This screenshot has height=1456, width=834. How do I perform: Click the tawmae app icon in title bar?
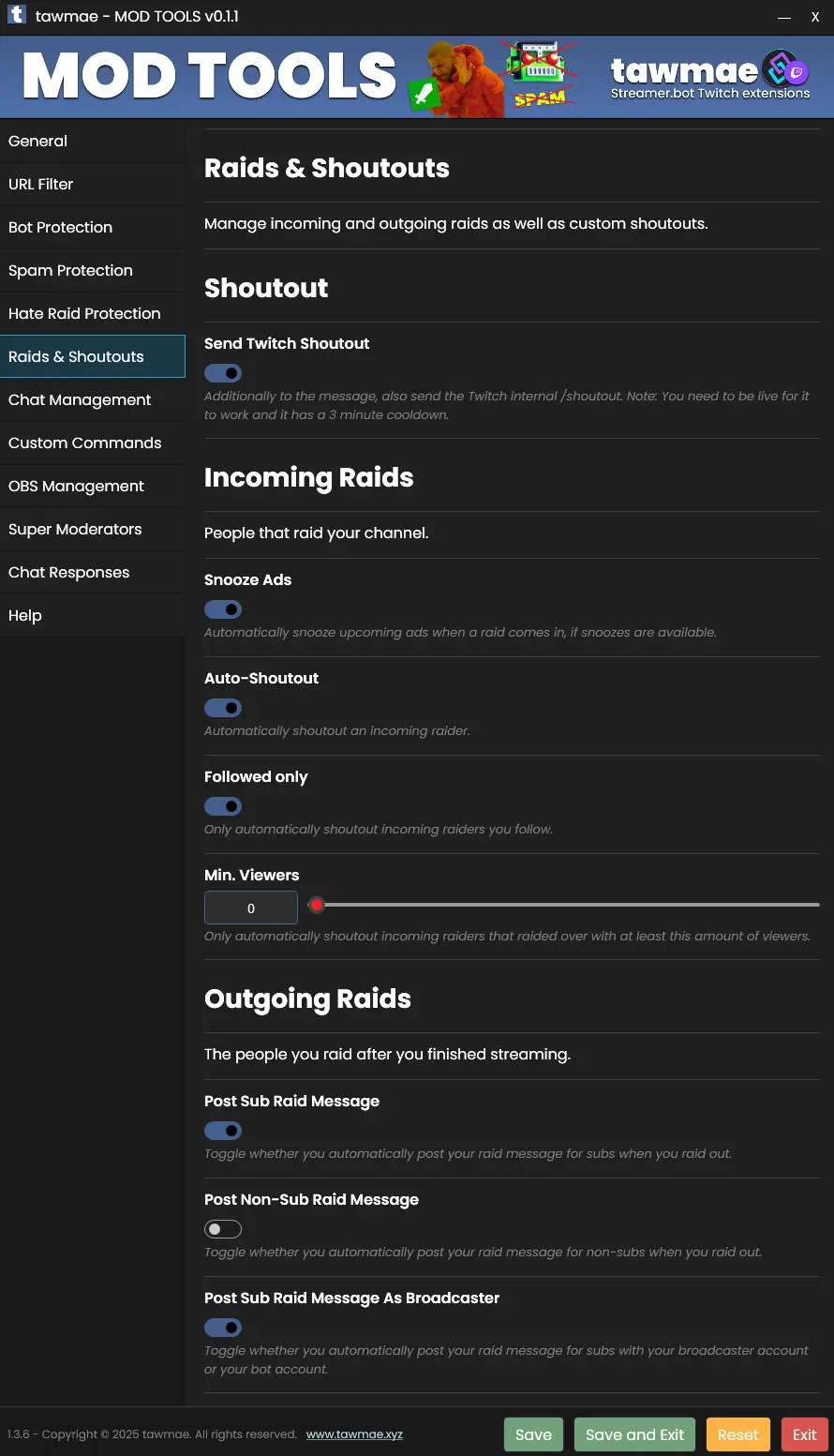(17, 16)
